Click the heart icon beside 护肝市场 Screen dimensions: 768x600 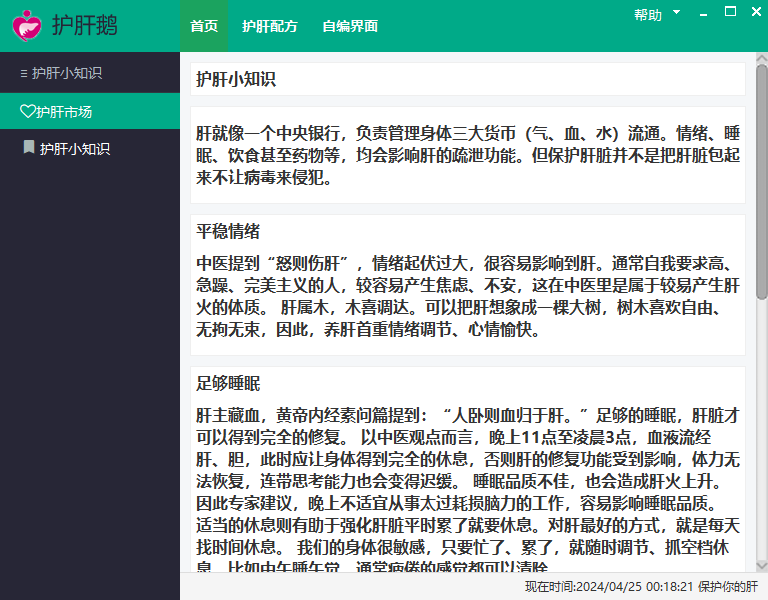click(x=27, y=111)
